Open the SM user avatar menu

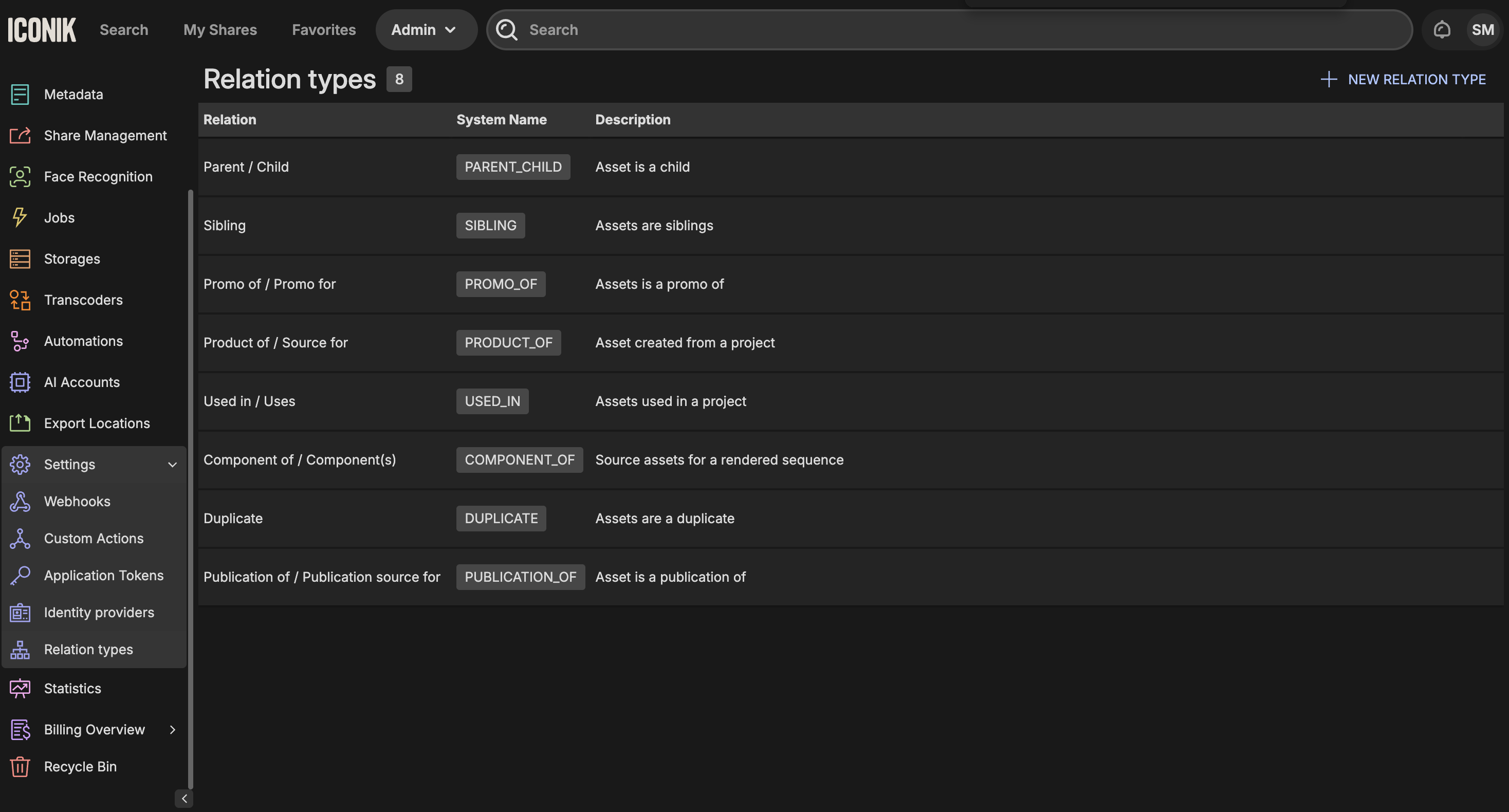(x=1482, y=29)
